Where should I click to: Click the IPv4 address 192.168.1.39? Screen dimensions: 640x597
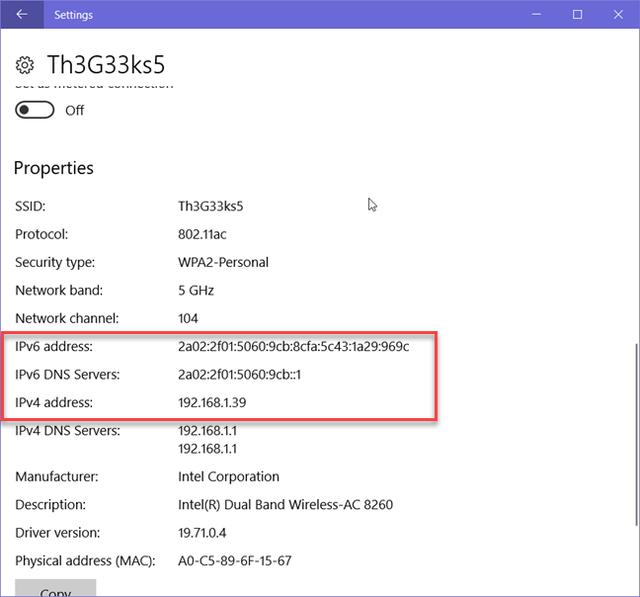click(x=212, y=402)
